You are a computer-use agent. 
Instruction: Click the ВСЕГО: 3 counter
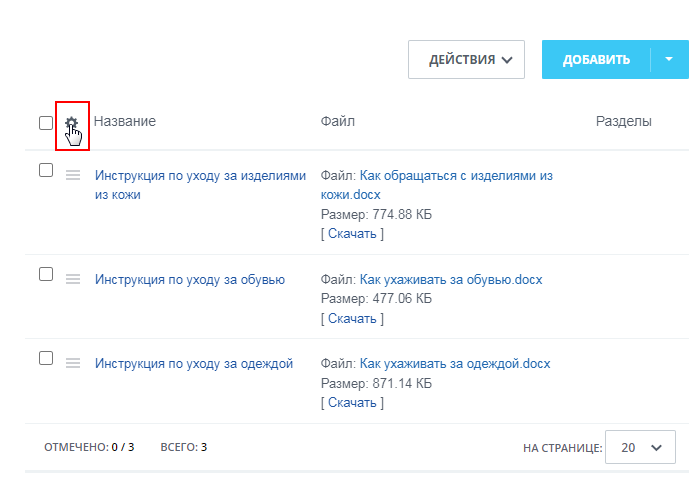click(x=184, y=447)
